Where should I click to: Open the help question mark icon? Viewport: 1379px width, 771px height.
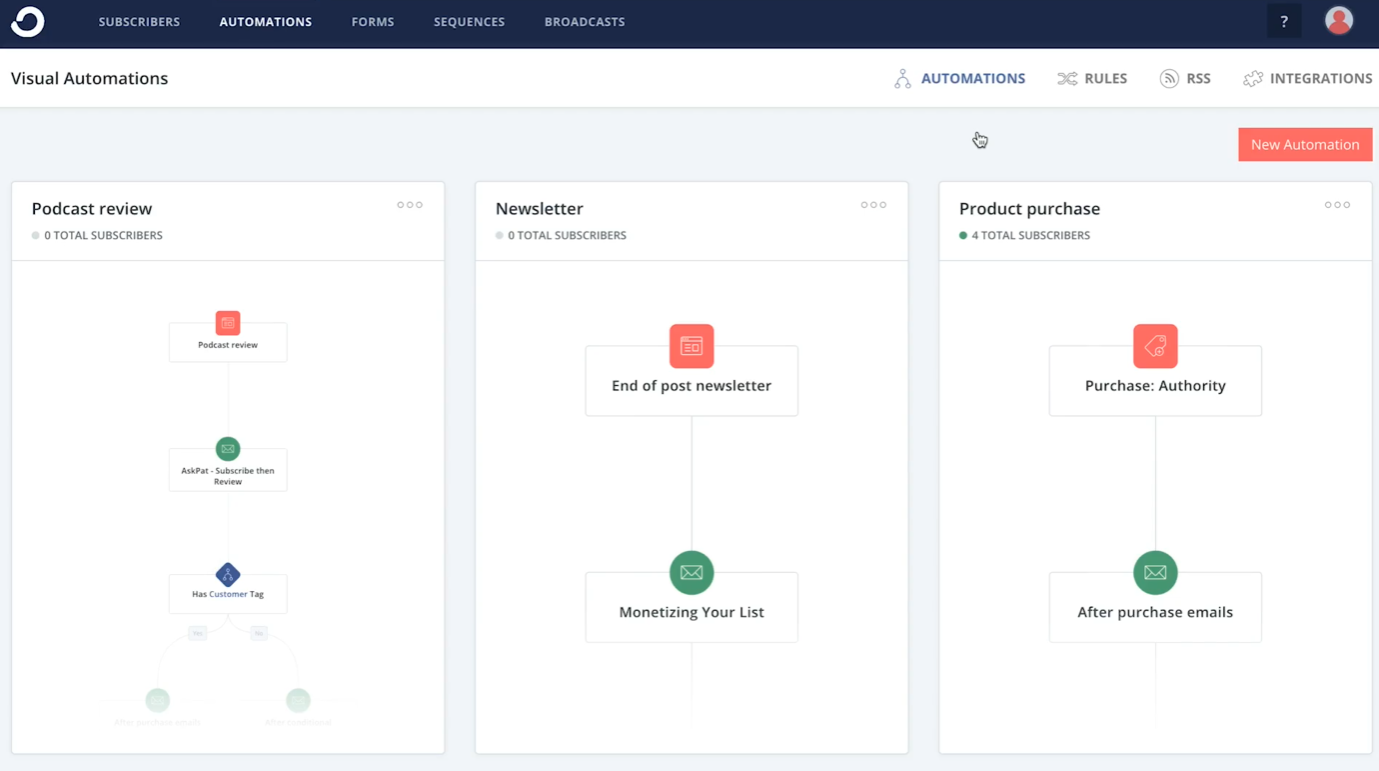[x=1284, y=21]
